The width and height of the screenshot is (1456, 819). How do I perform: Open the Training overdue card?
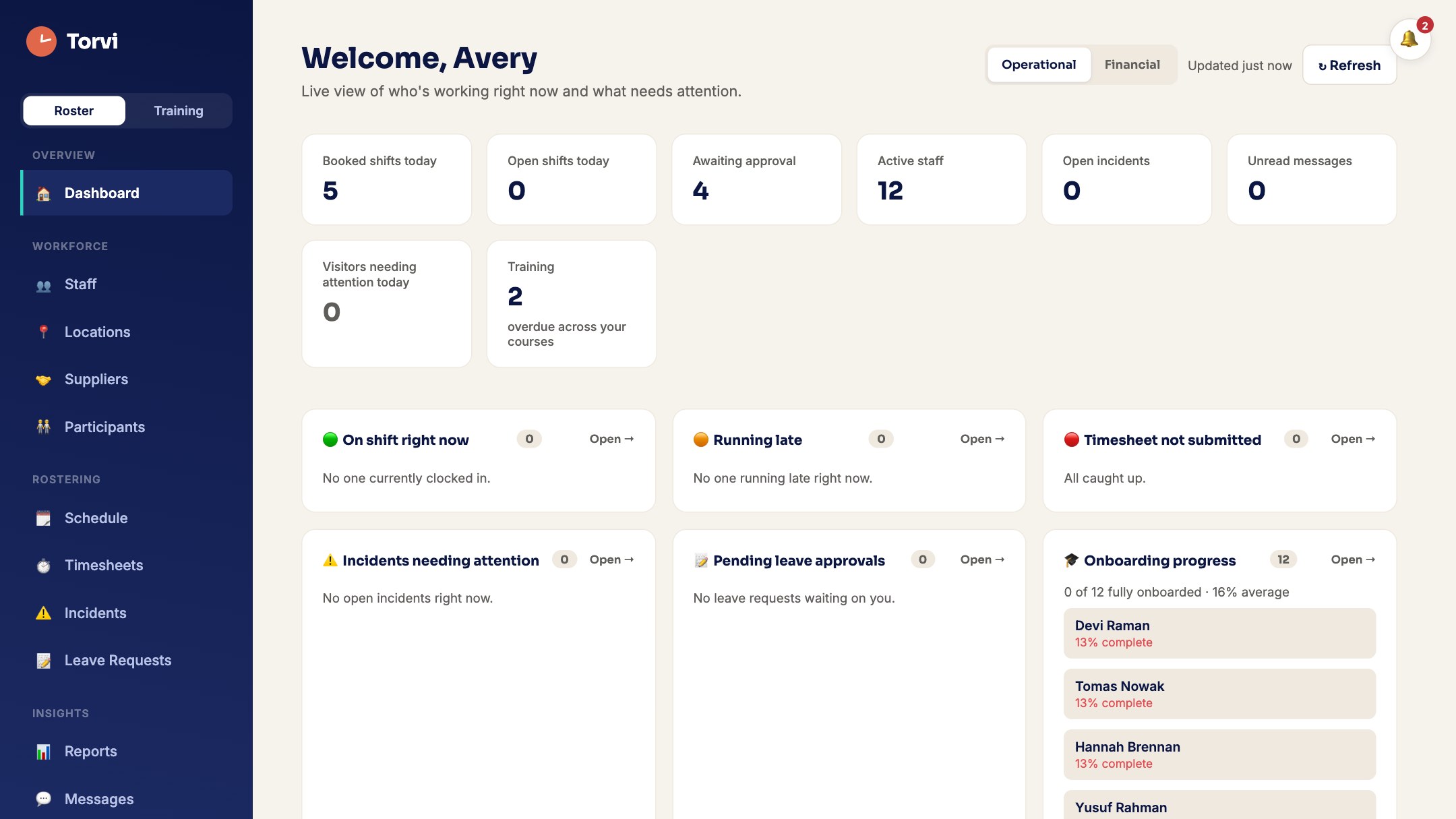point(572,304)
